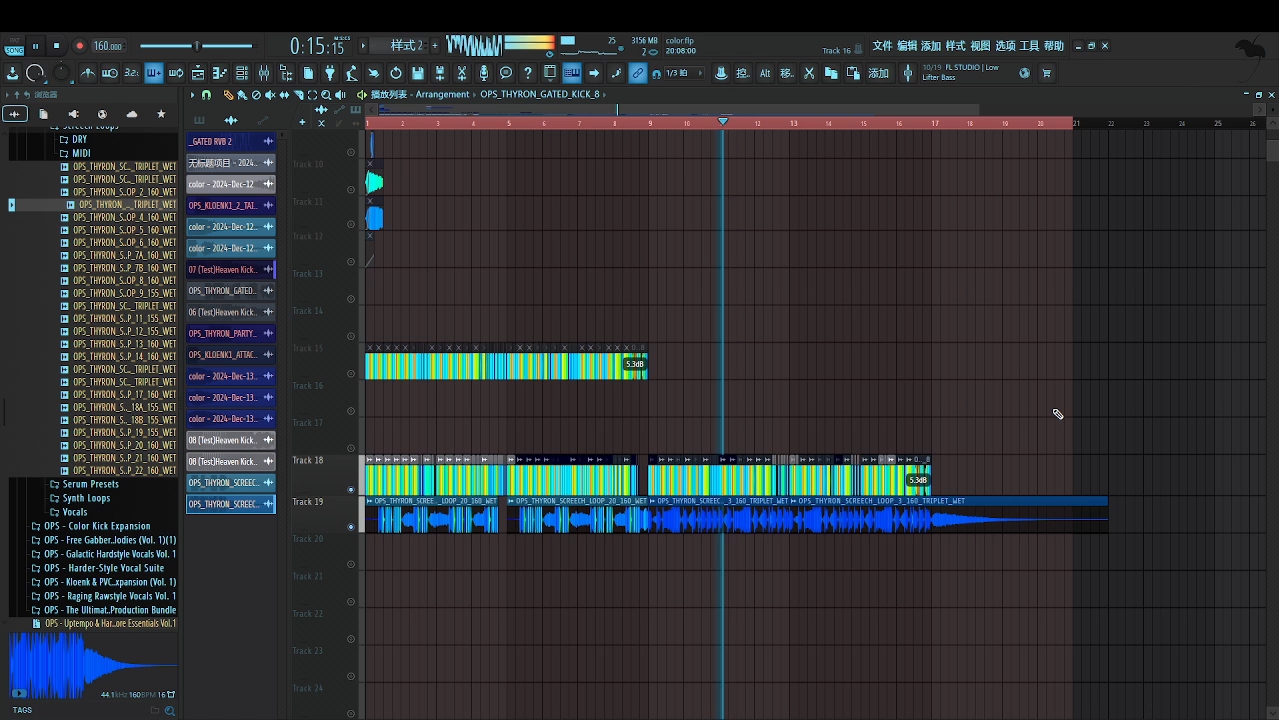This screenshot has height=720, width=1279.
Task: Open the 帮助 menu
Action: [x=1054, y=46]
